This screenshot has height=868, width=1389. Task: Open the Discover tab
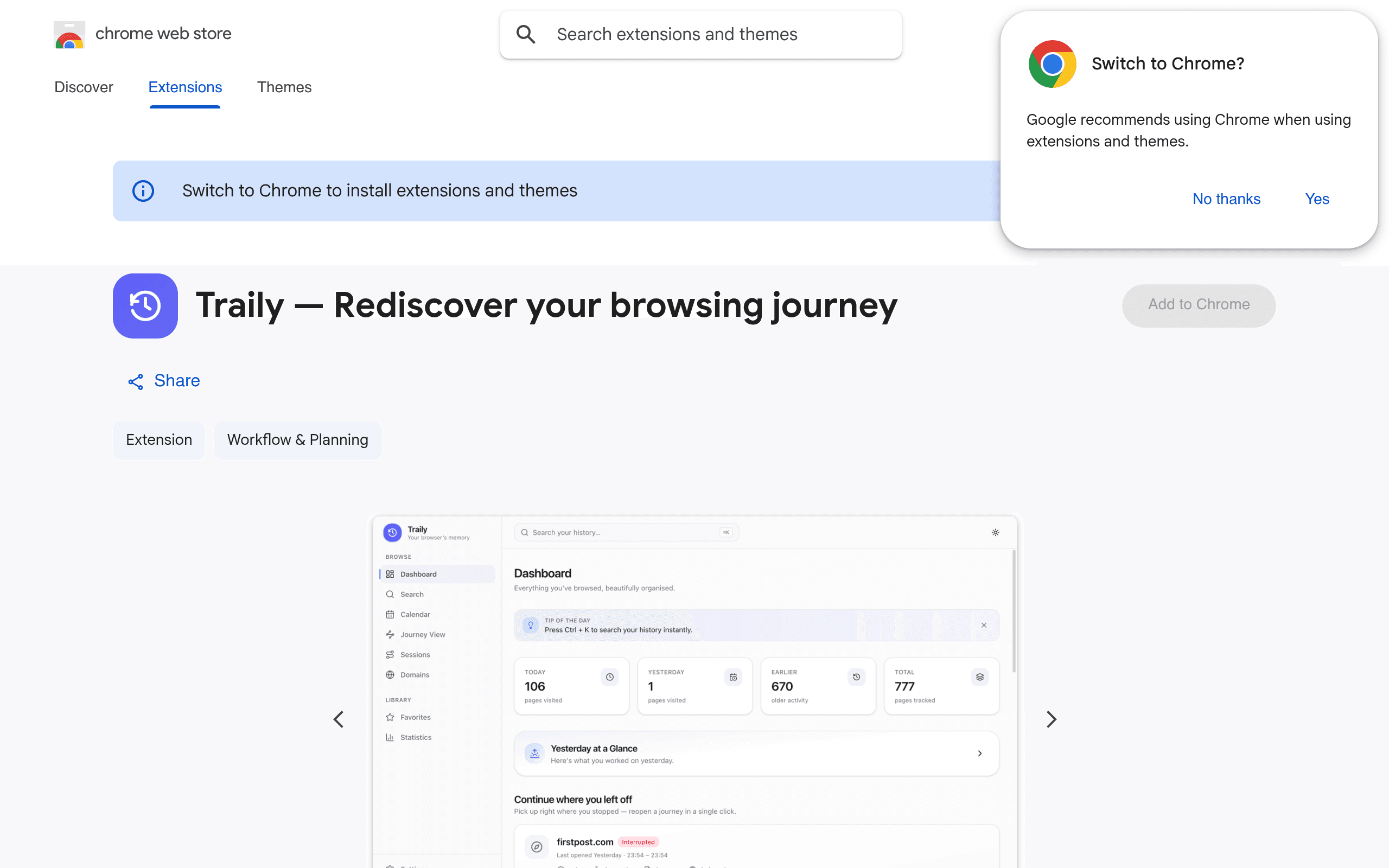coord(84,87)
